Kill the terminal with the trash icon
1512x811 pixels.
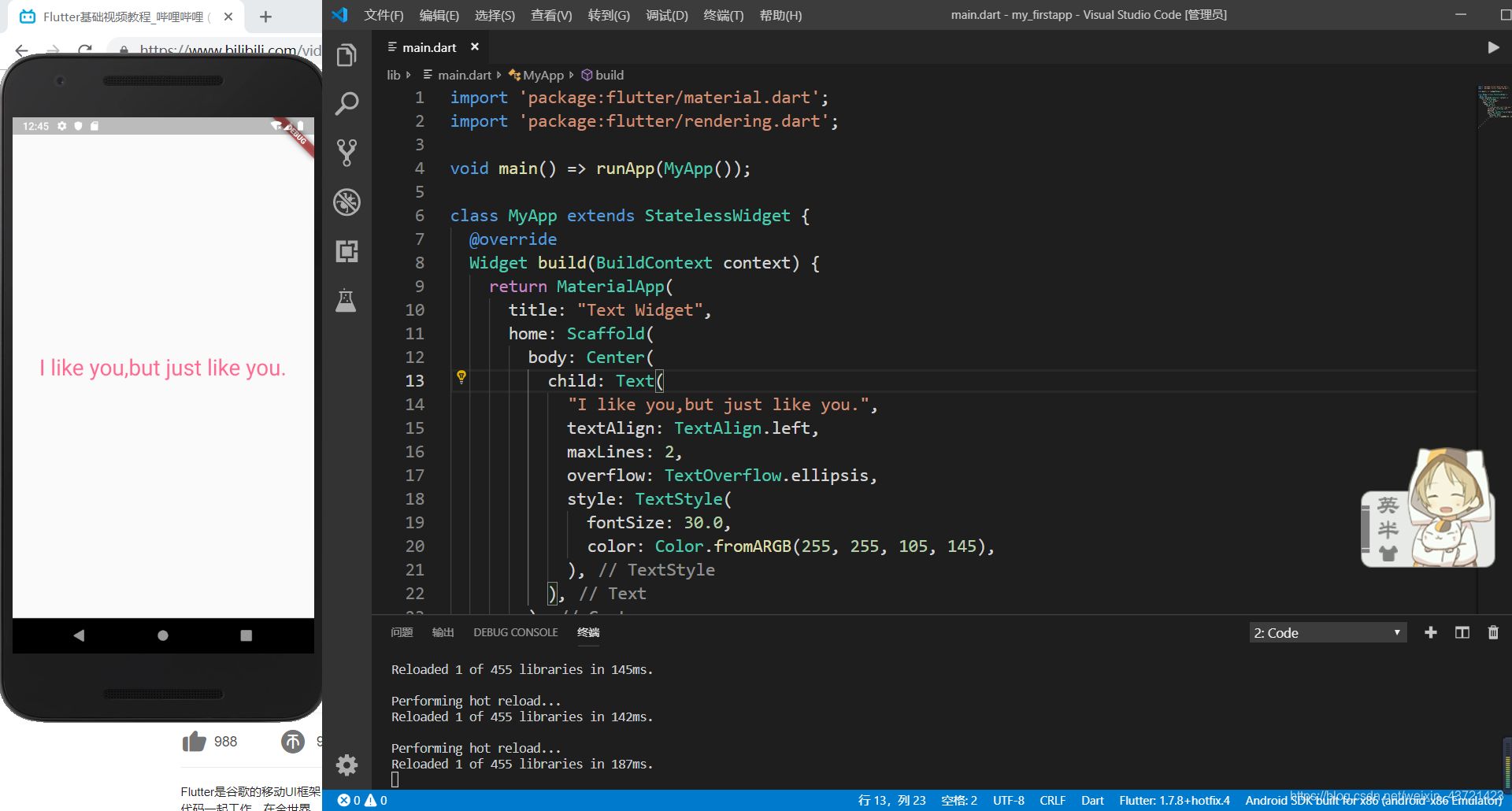(x=1493, y=632)
